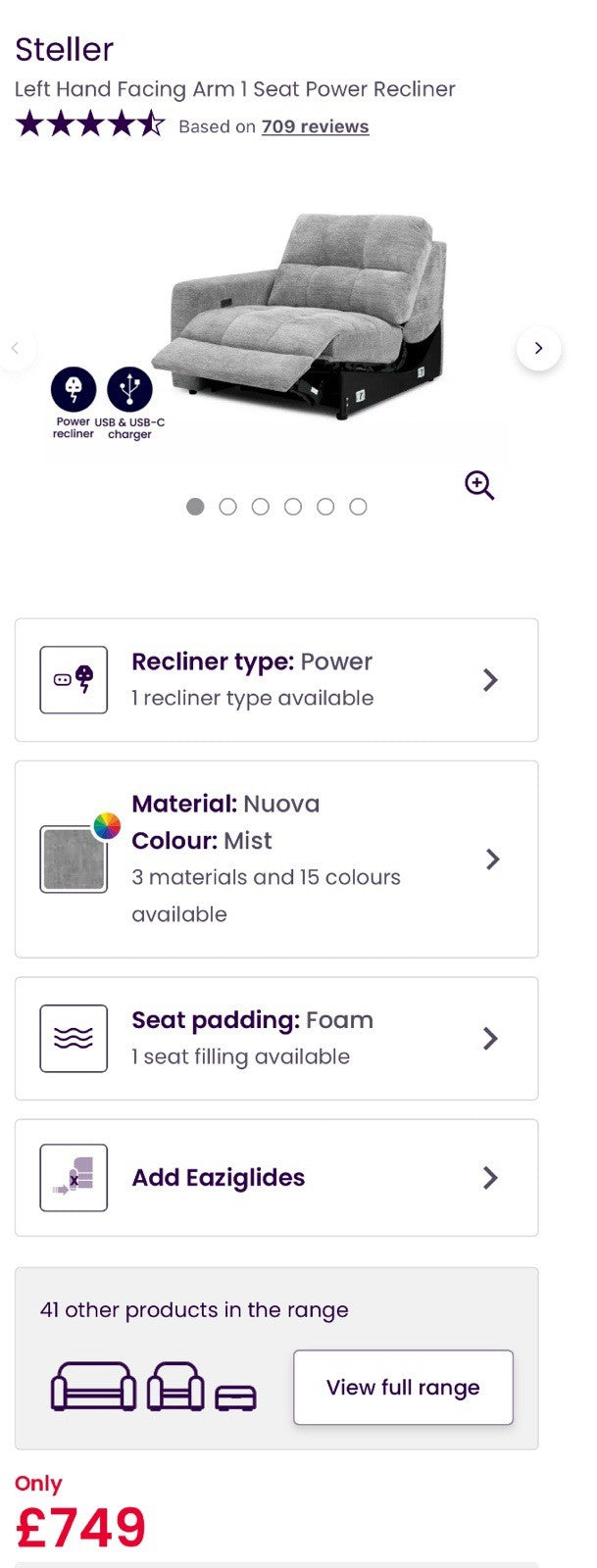The width and height of the screenshot is (597, 1568).
Task: Click the Mist fabric colour swatch
Action: point(74,858)
